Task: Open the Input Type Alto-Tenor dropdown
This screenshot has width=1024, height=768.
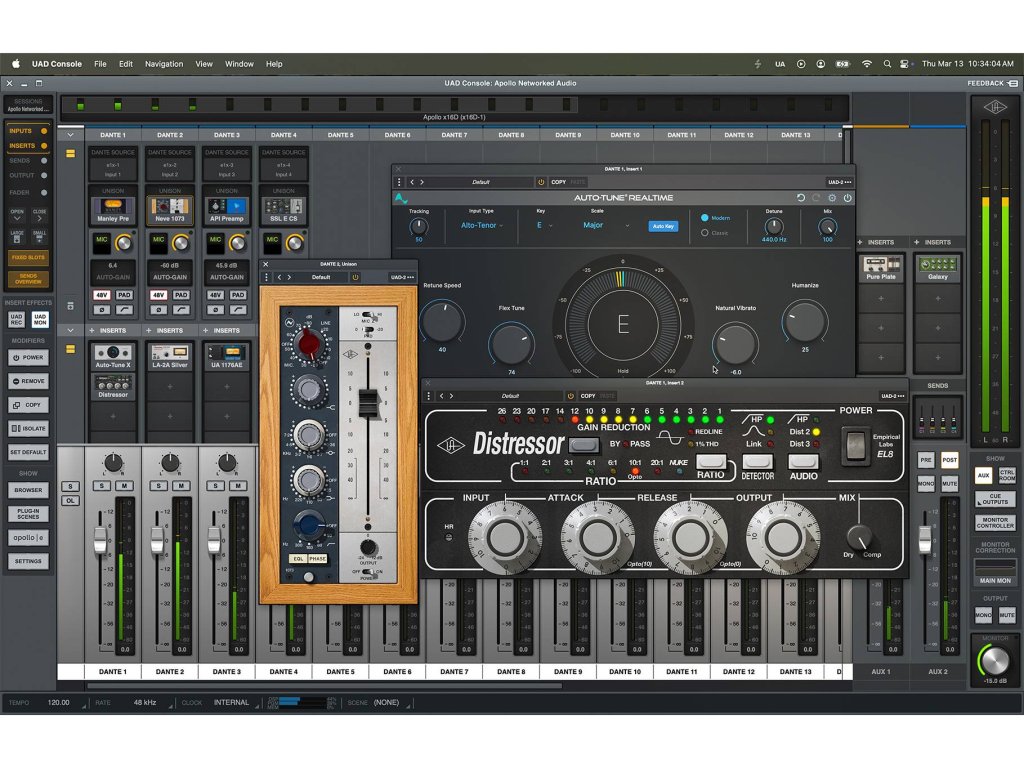Action: (482, 226)
